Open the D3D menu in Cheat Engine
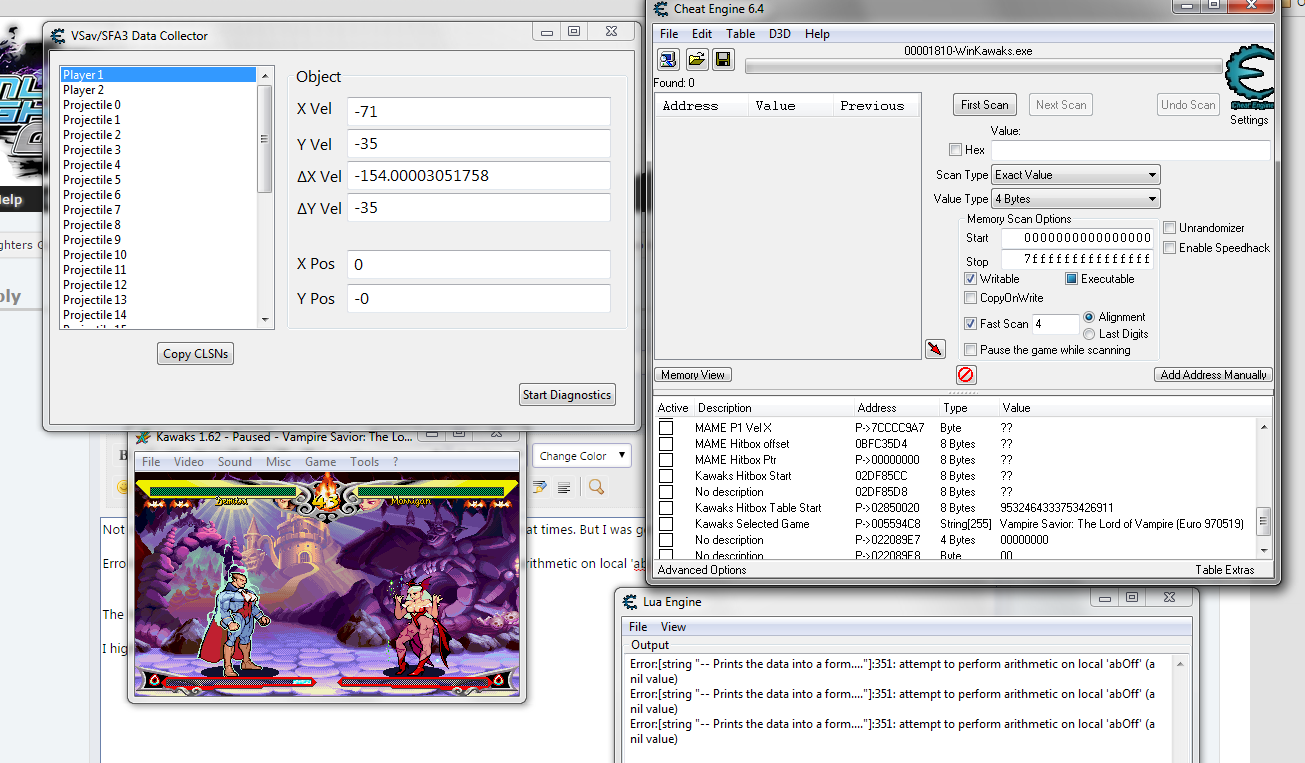This screenshot has height=763, width=1305. click(x=780, y=34)
